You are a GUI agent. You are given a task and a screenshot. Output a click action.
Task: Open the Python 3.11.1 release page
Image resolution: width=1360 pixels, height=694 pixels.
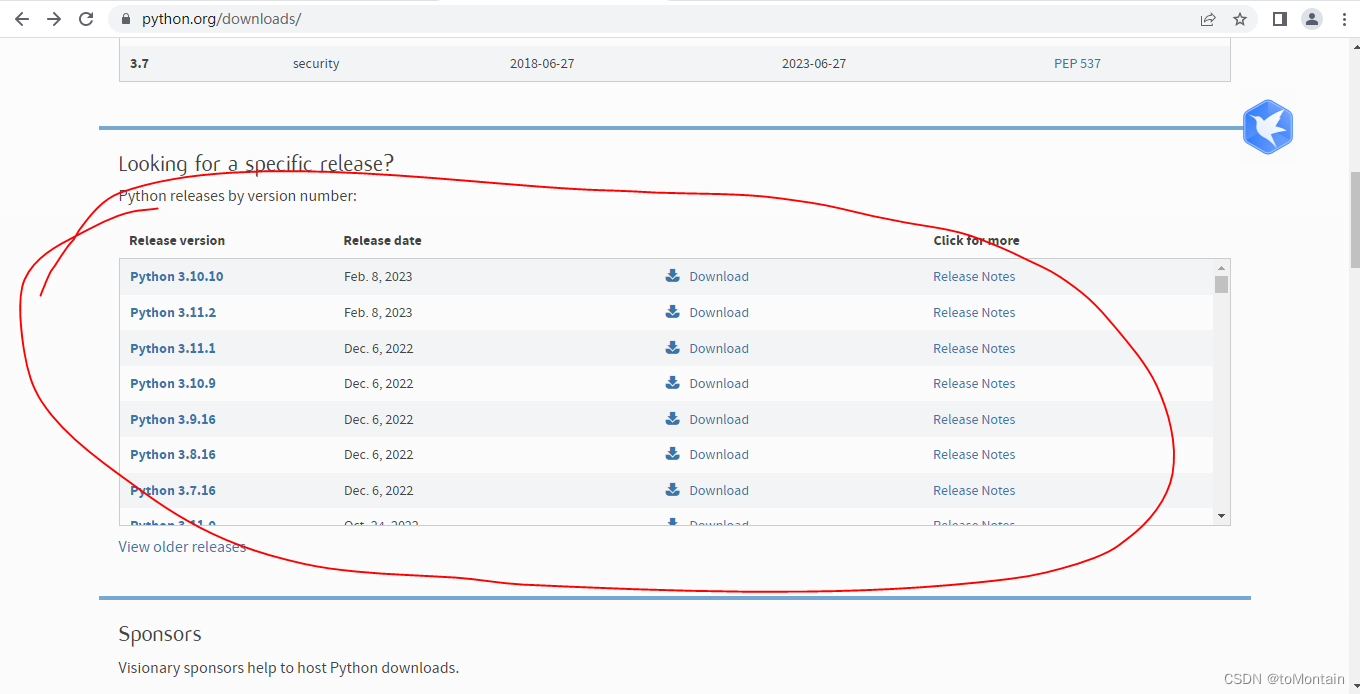(173, 348)
